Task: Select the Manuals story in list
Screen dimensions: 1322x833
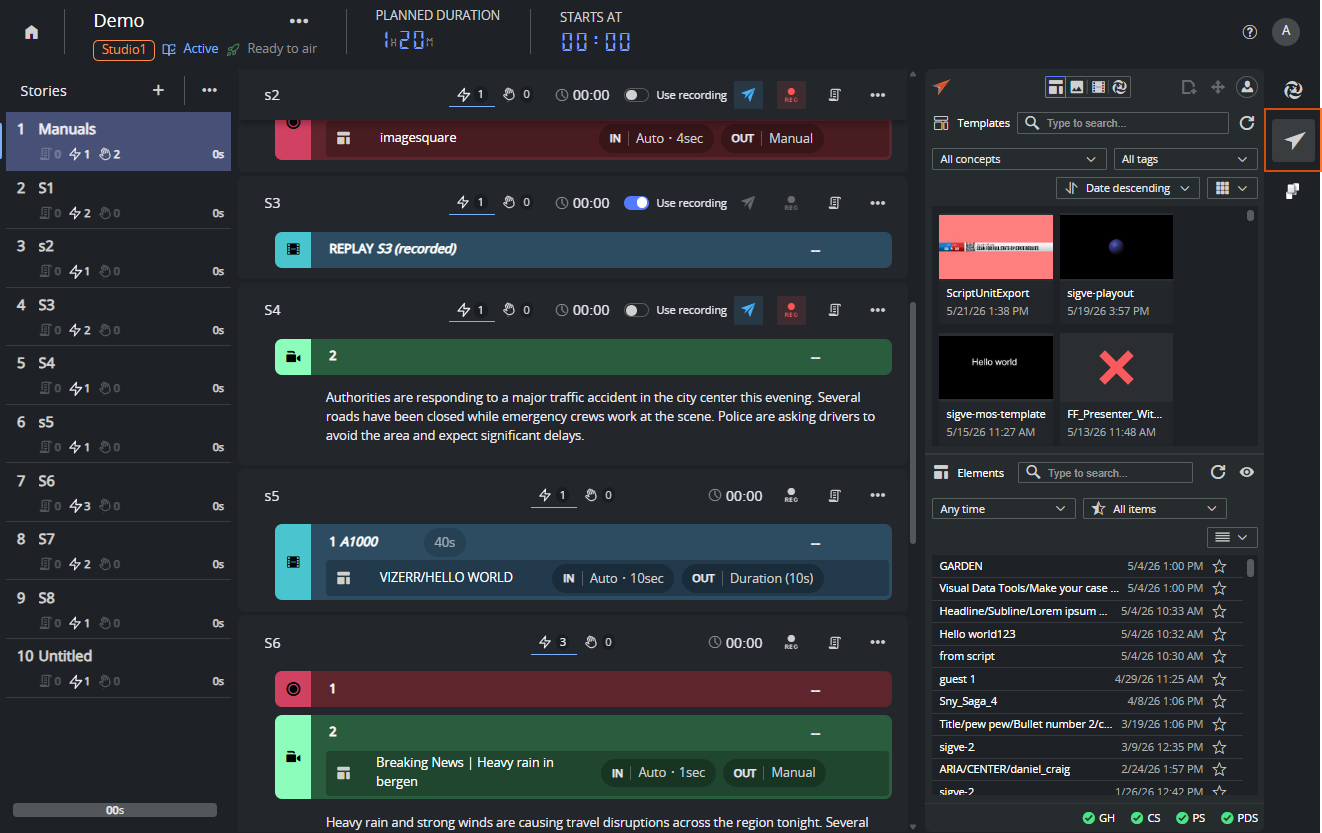Action: pyautogui.click(x=118, y=140)
